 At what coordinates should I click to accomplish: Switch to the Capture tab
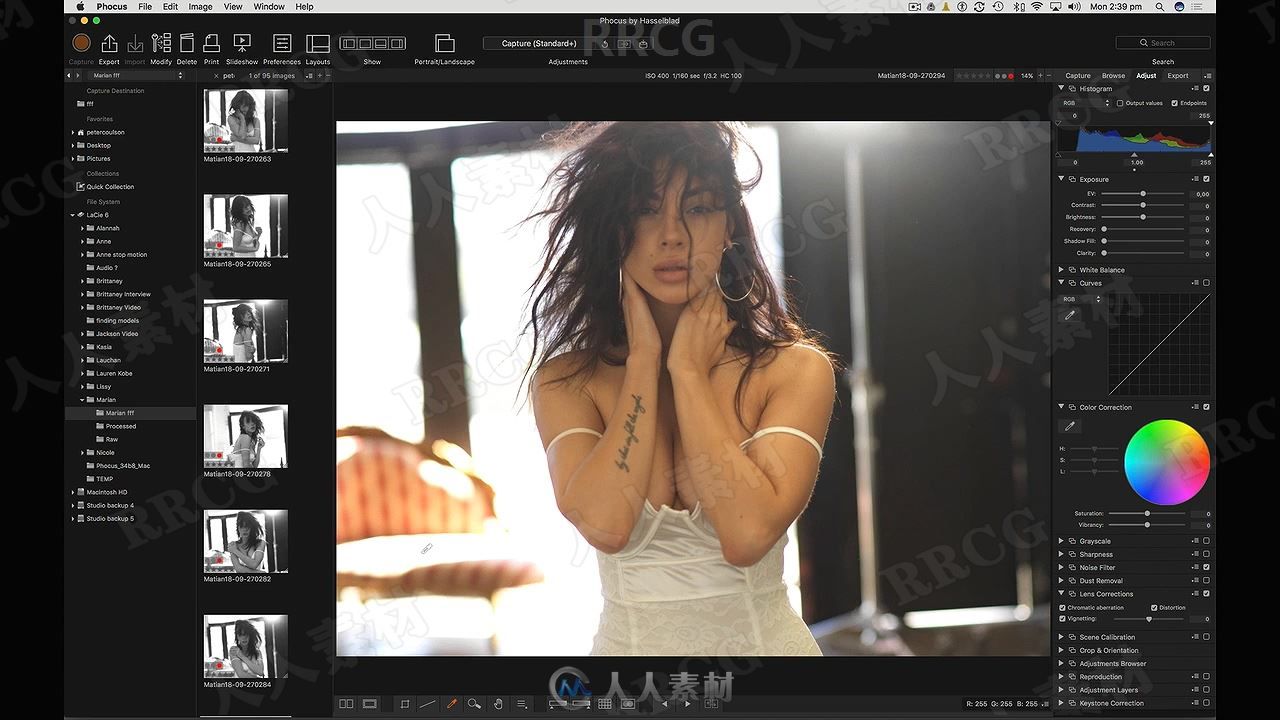coord(1078,76)
